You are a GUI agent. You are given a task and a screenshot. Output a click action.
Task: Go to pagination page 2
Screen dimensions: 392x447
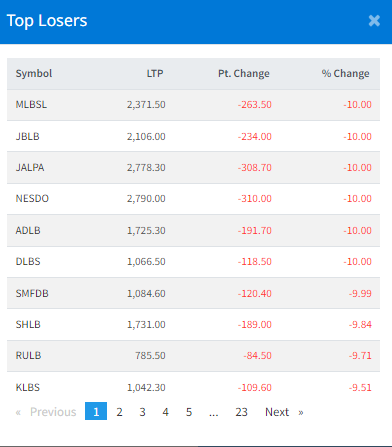click(x=119, y=412)
